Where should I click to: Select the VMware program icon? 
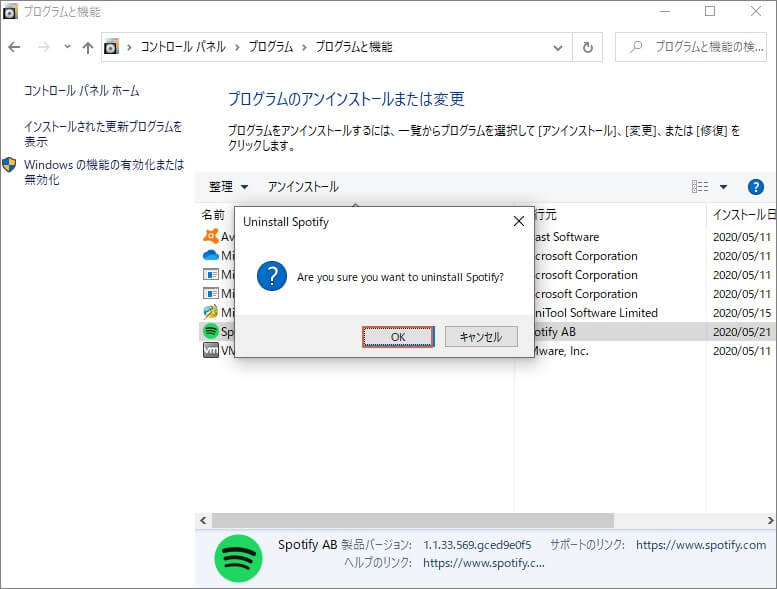tap(211, 350)
